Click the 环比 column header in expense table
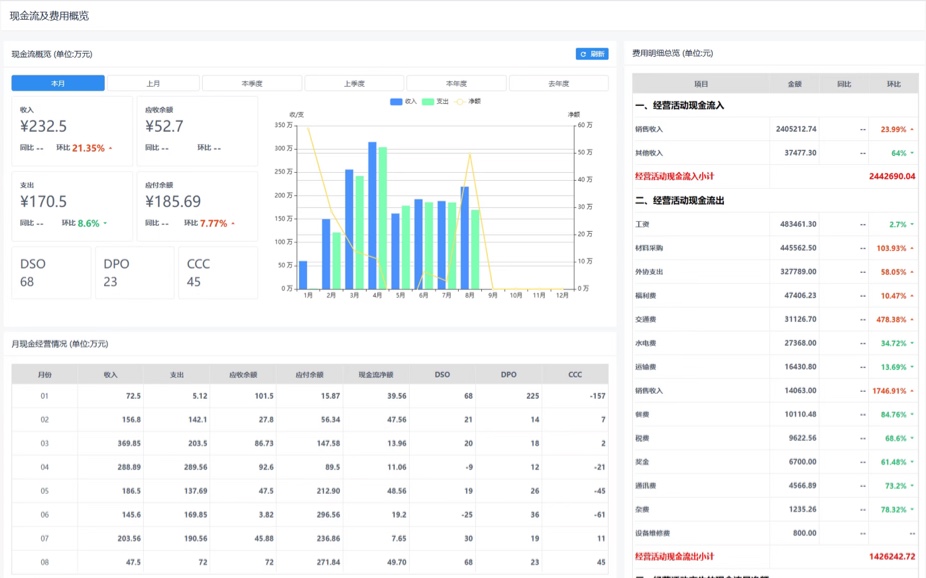926x578 pixels. coord(894,84)
